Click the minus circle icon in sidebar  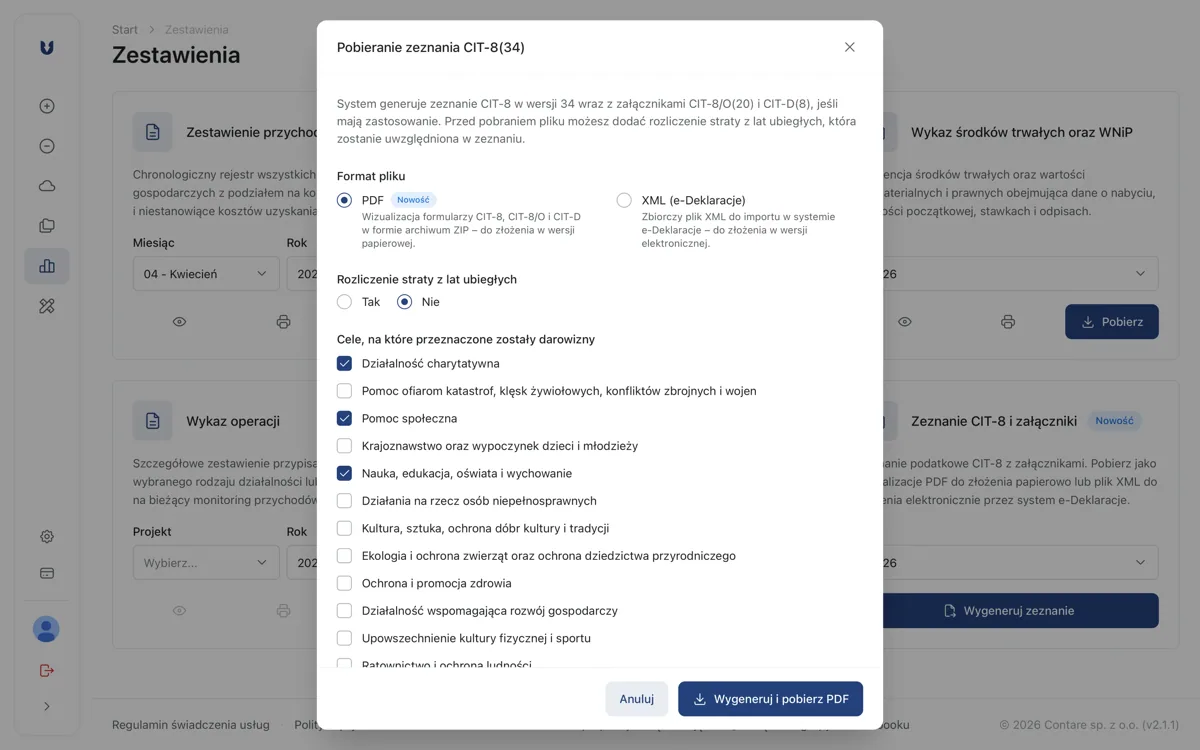(47, 146)
